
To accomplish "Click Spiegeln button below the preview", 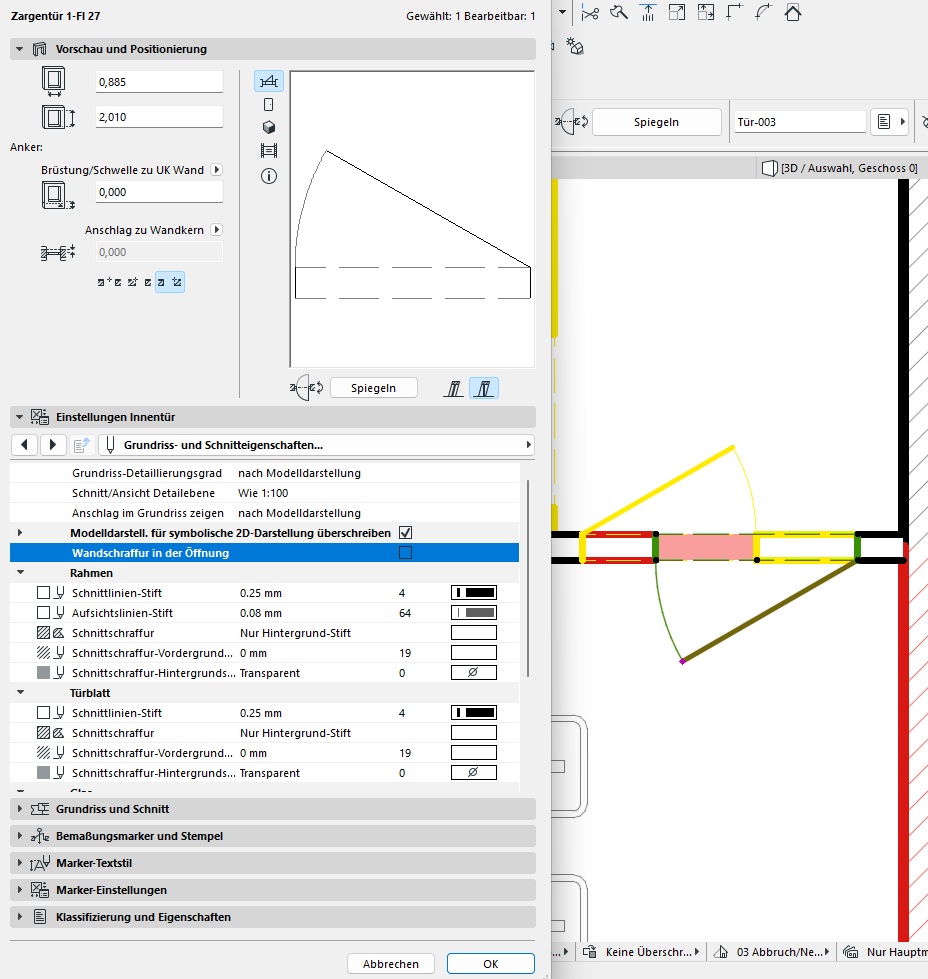I will (x=373, y=388).
